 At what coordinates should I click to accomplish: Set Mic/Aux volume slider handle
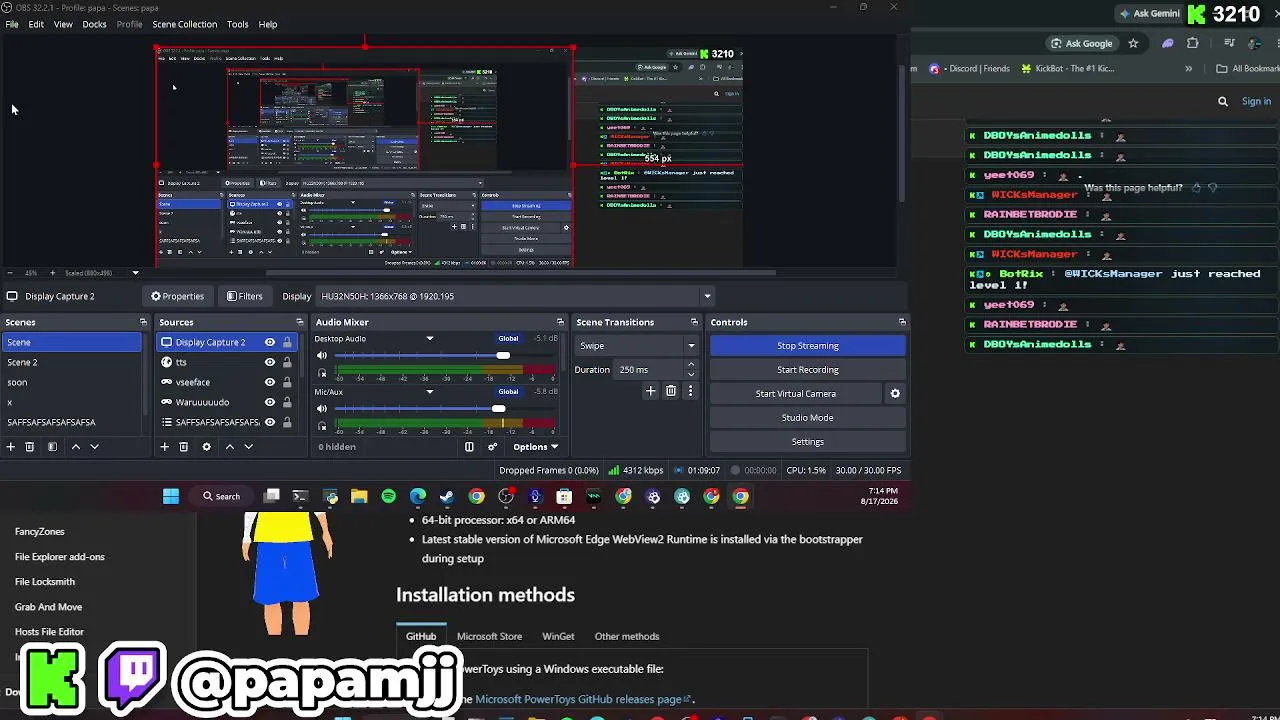tap(499, 408)
